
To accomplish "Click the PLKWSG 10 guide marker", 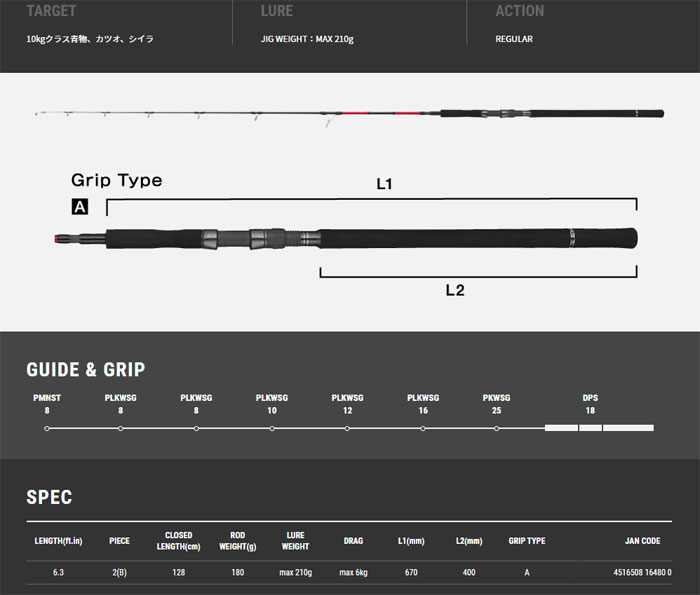I will point(272,428).
